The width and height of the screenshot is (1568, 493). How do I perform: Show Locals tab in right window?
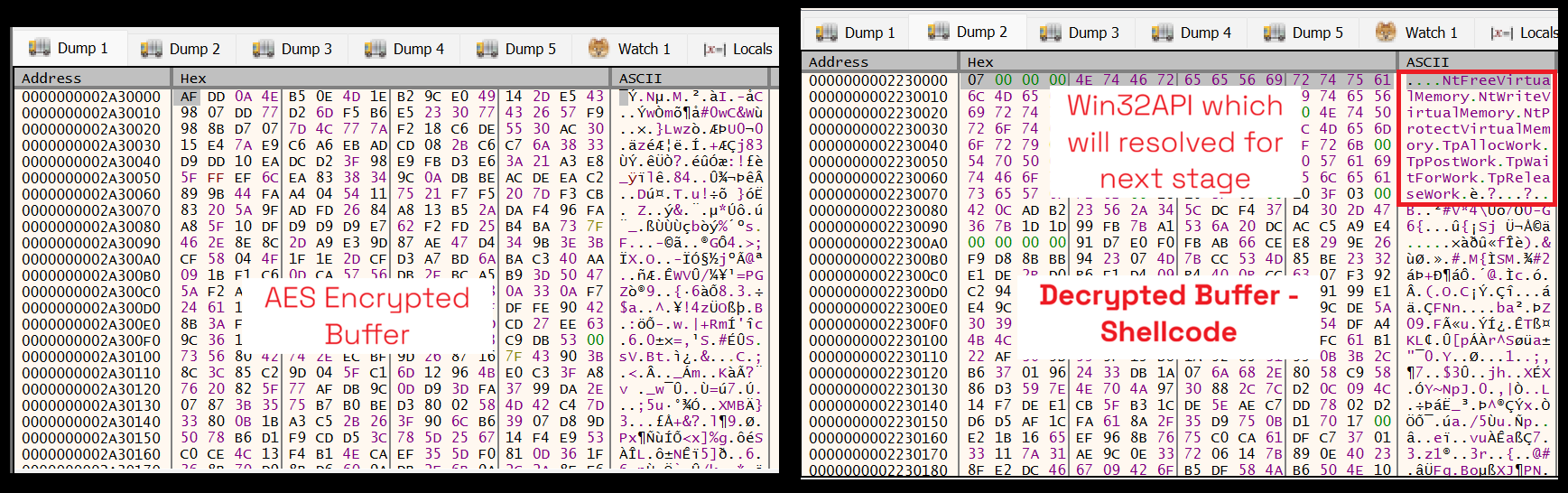(x=1526, y=33)
